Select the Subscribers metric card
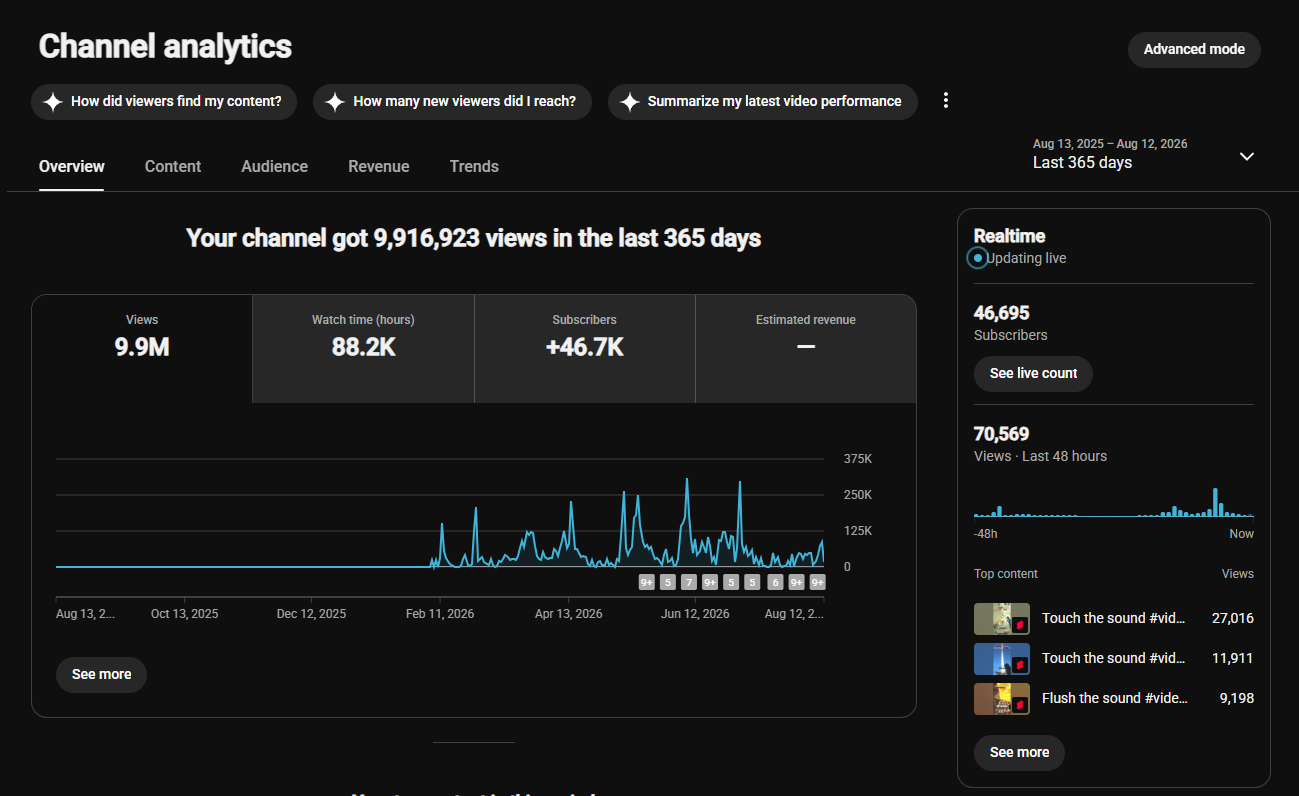This screenshot has height=796, width=1299. pos(585,349)
